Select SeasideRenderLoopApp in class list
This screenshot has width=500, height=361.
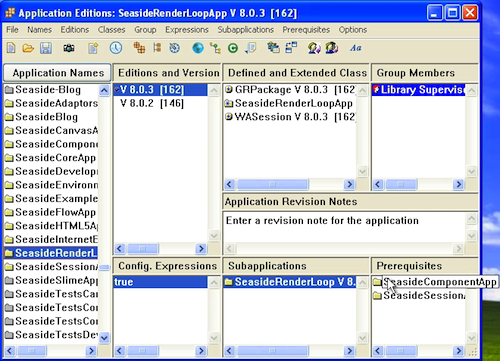pyautogui.click(x=290, y=103)
